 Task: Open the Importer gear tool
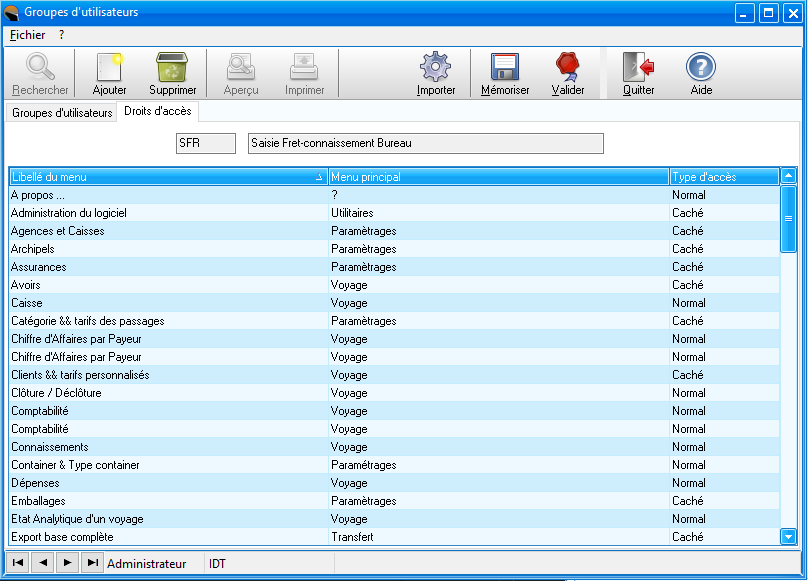tap(436, 69)
